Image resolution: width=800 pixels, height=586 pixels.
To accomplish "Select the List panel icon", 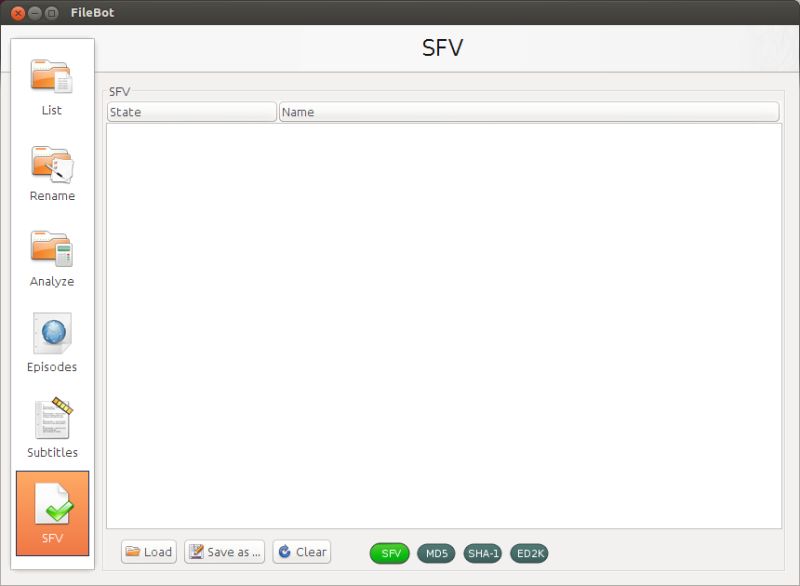I will coord(51,75).
